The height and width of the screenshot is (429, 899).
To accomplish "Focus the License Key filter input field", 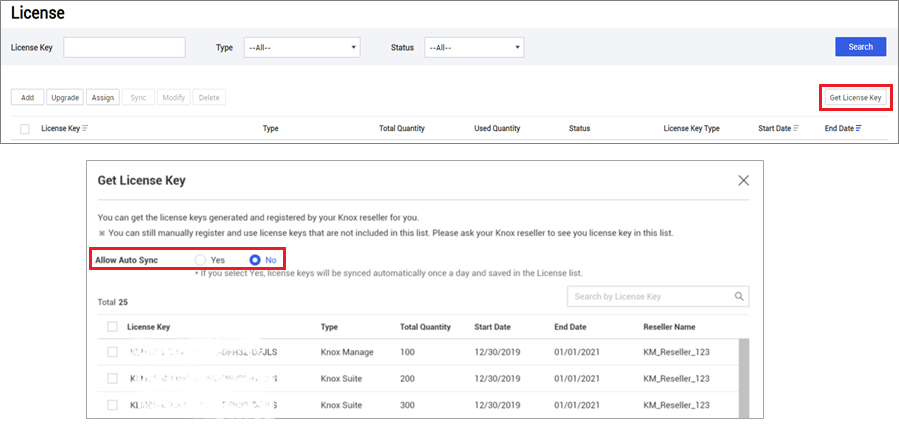I will [x=124, y=48].
